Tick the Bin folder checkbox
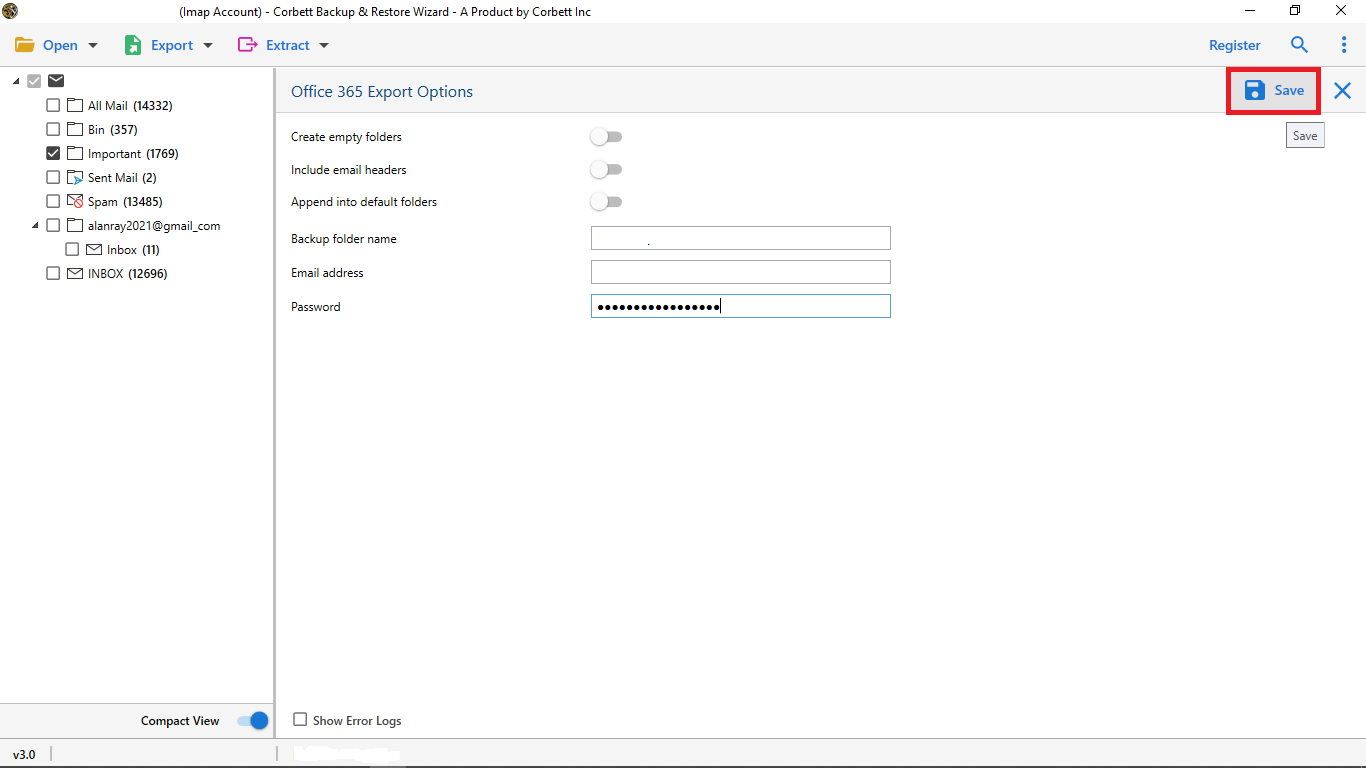The width and height of the screenshot is (1366, 768). 53,129
